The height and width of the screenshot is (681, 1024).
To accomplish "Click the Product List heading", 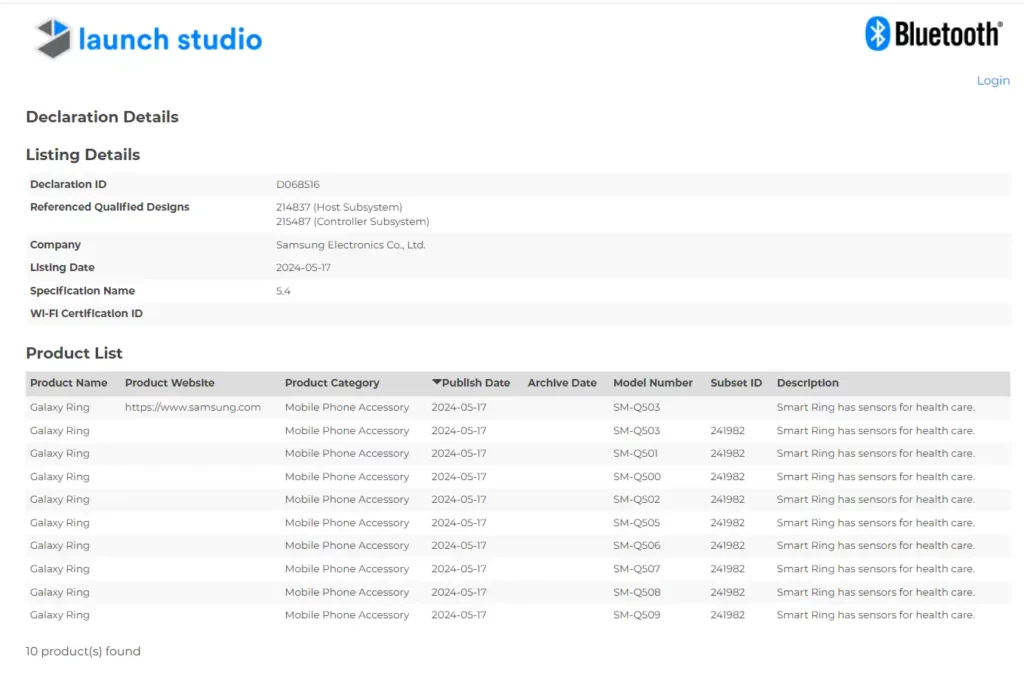I will pyautogui.click(x=74, y=353).
